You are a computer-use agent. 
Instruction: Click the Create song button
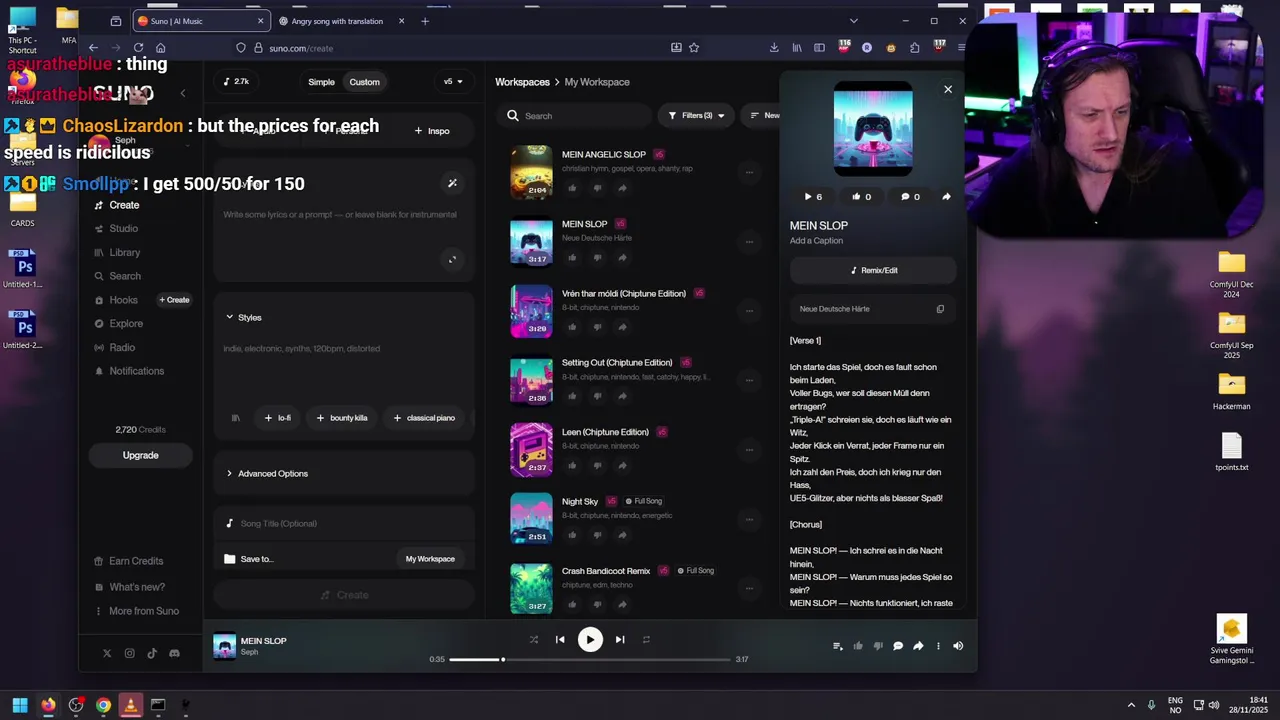pyautogui.click(x=344, y=595)
